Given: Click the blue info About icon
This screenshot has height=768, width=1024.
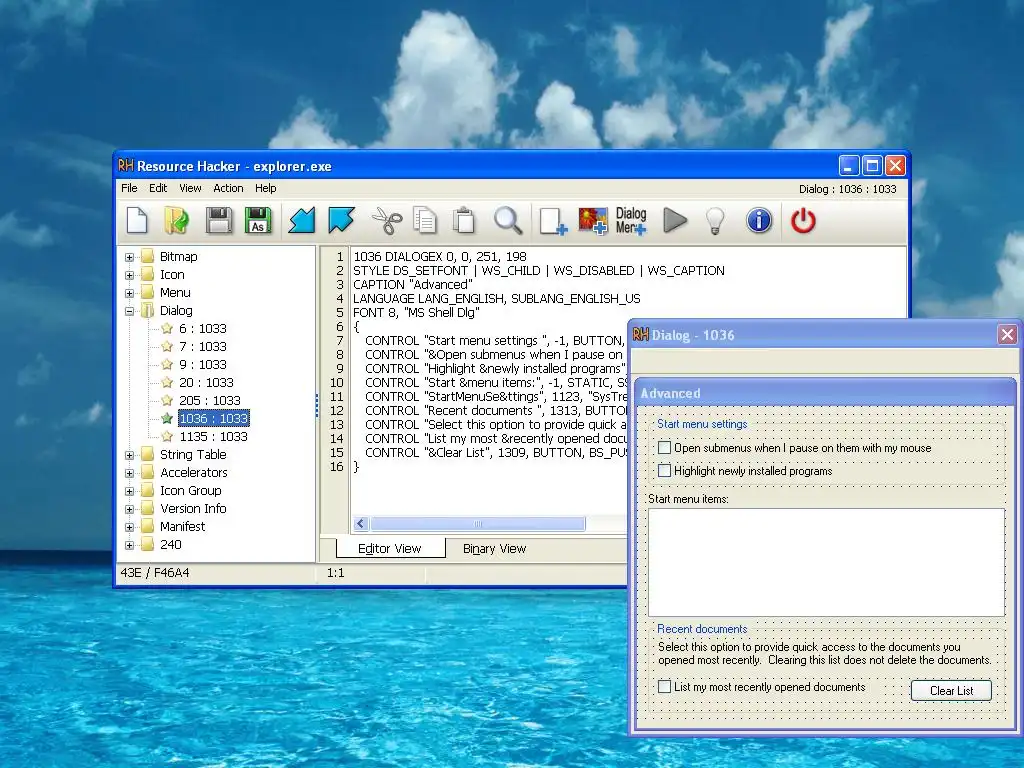Looking at the screenshot, I should pos(759,221).
